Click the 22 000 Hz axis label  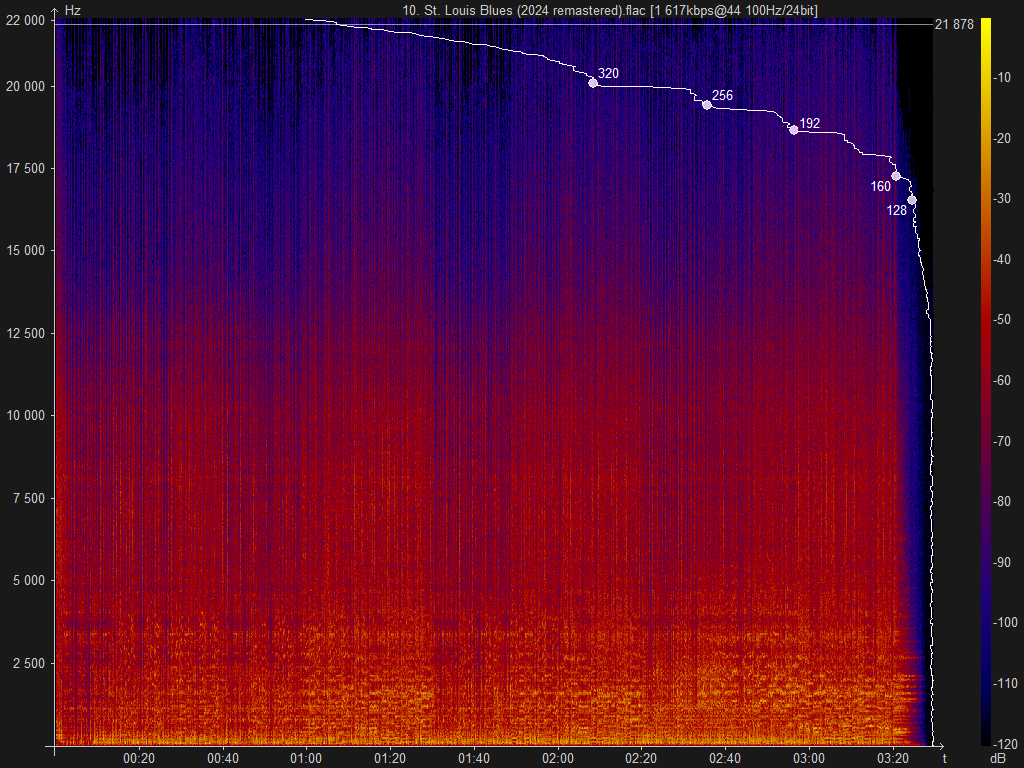[25, 21]
